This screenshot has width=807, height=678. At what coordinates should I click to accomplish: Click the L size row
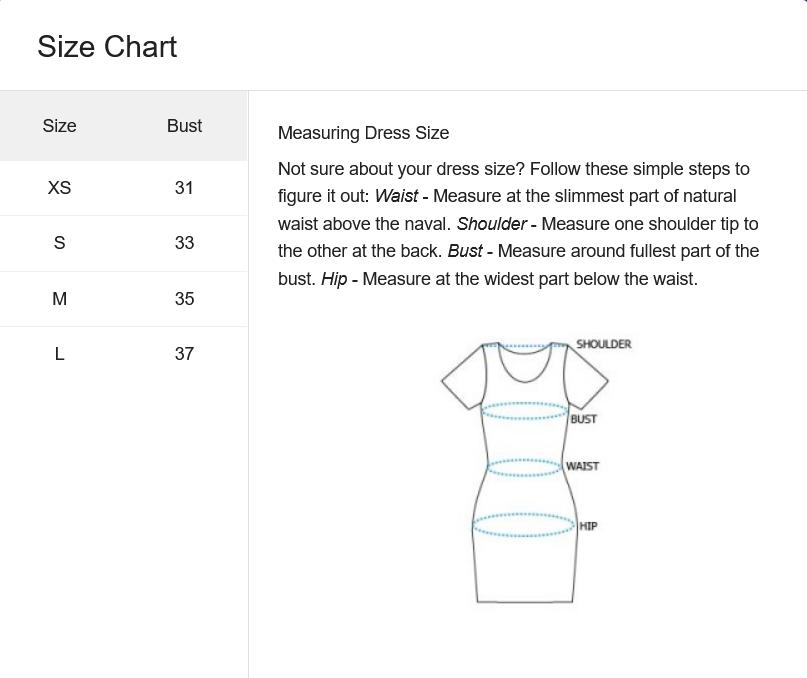[124, 354]
